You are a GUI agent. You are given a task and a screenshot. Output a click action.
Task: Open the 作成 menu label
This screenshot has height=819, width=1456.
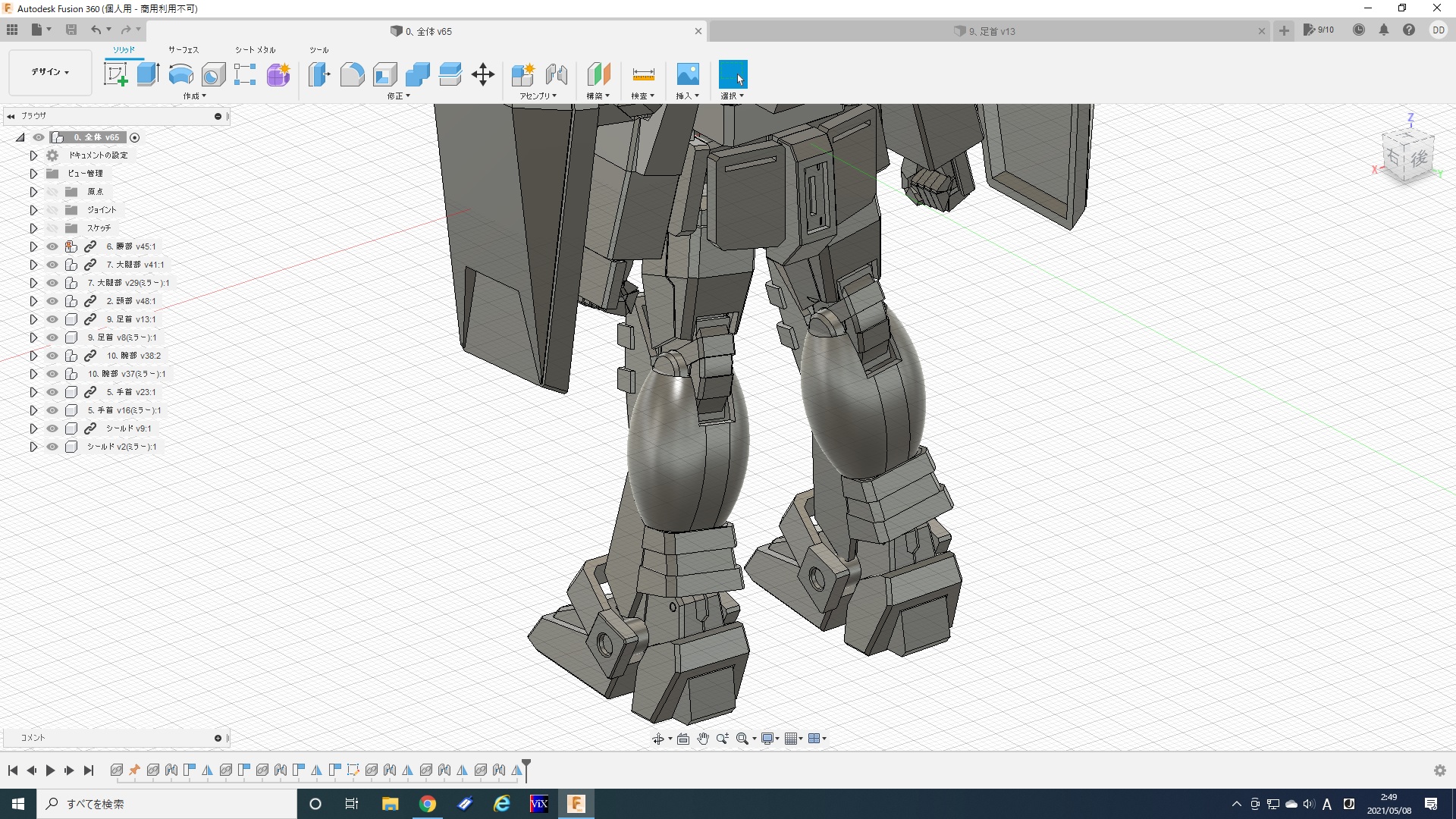pos(194,96)
